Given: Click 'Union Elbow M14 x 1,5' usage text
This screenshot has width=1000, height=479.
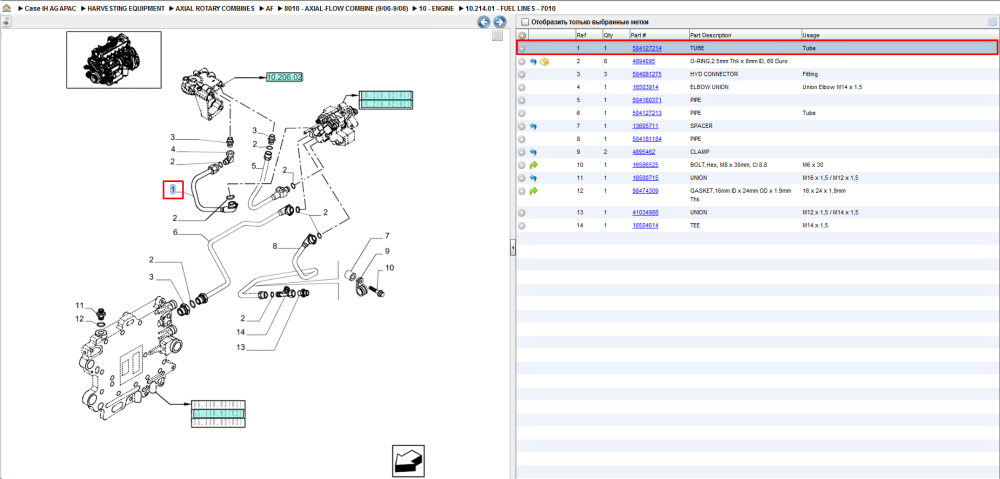Looking at the screenshot, I should pyautogui.click(x=832, y=87).
